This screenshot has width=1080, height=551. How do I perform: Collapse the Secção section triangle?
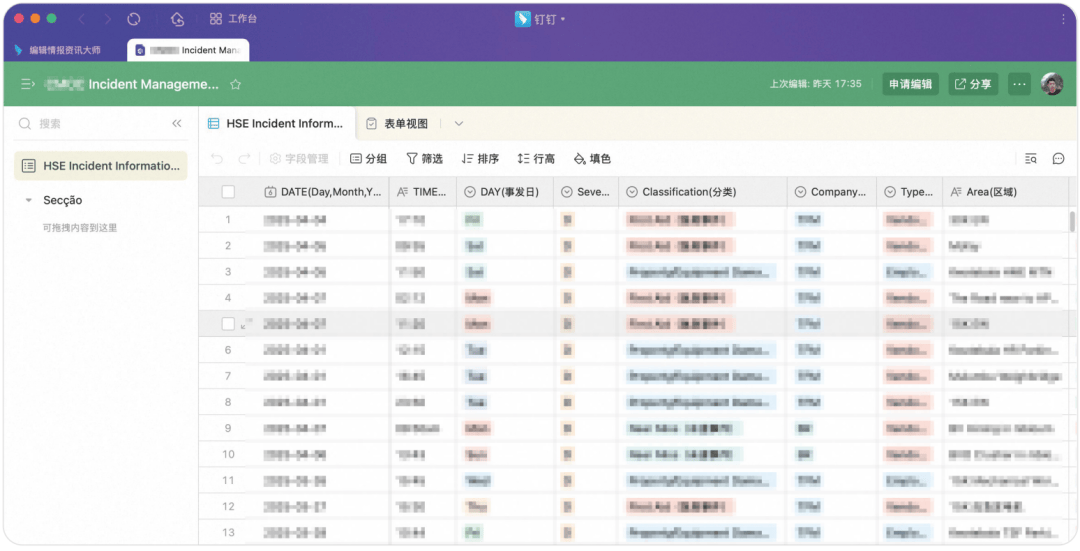click(29, 201)
